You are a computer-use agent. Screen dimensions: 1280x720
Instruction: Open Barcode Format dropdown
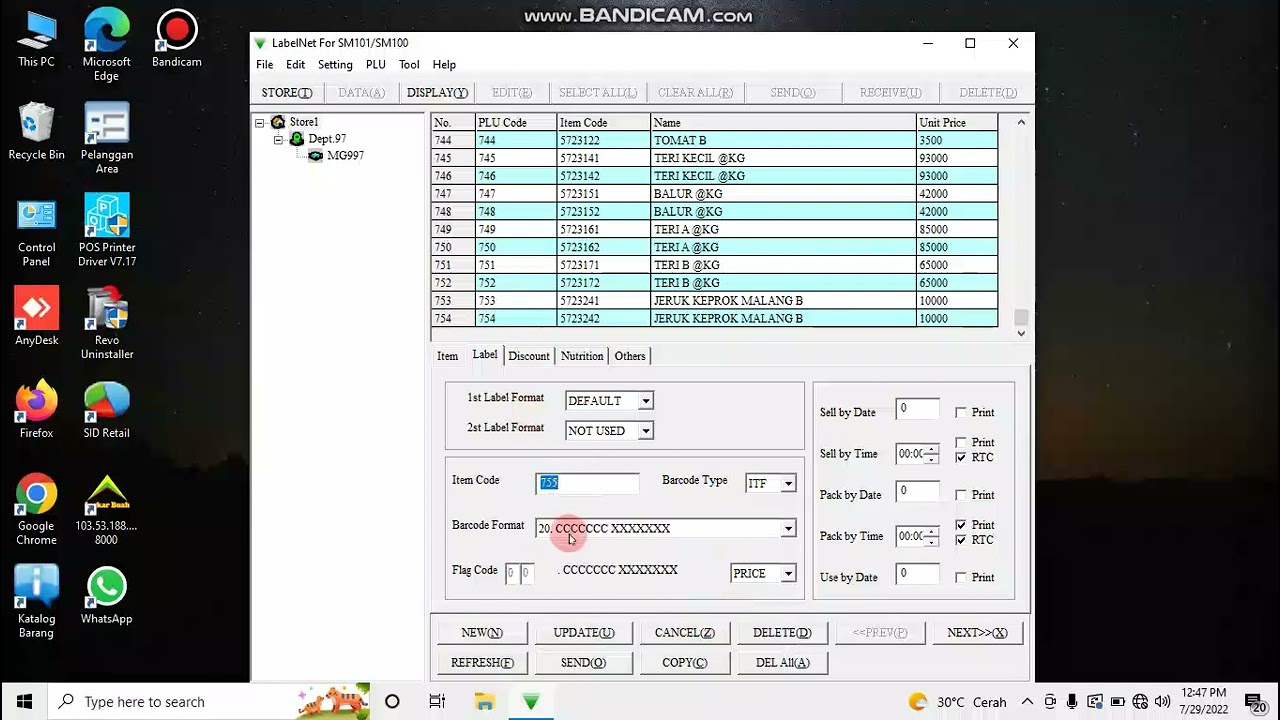(x=788, y=528)
